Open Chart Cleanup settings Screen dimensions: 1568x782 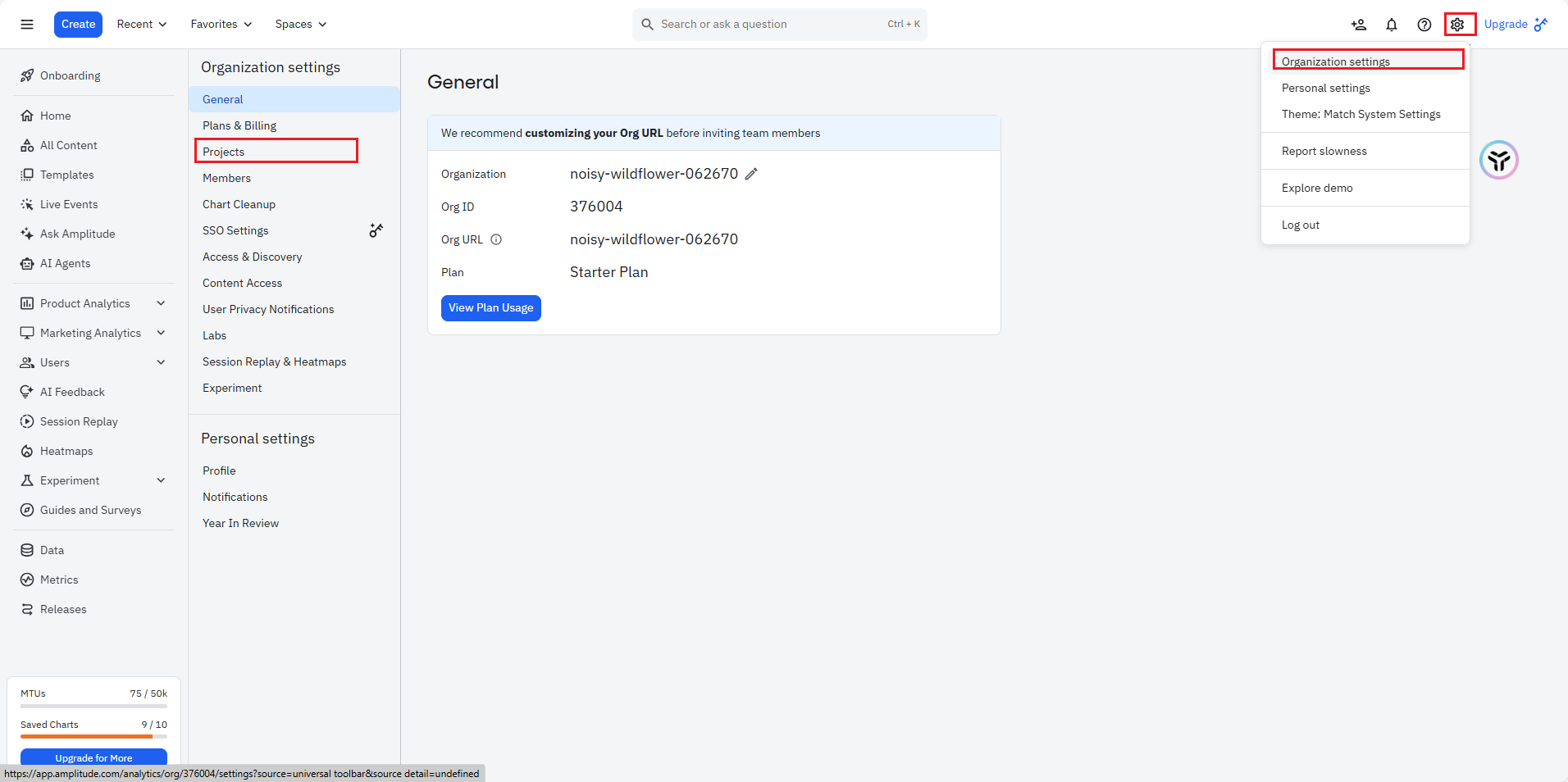294,204
